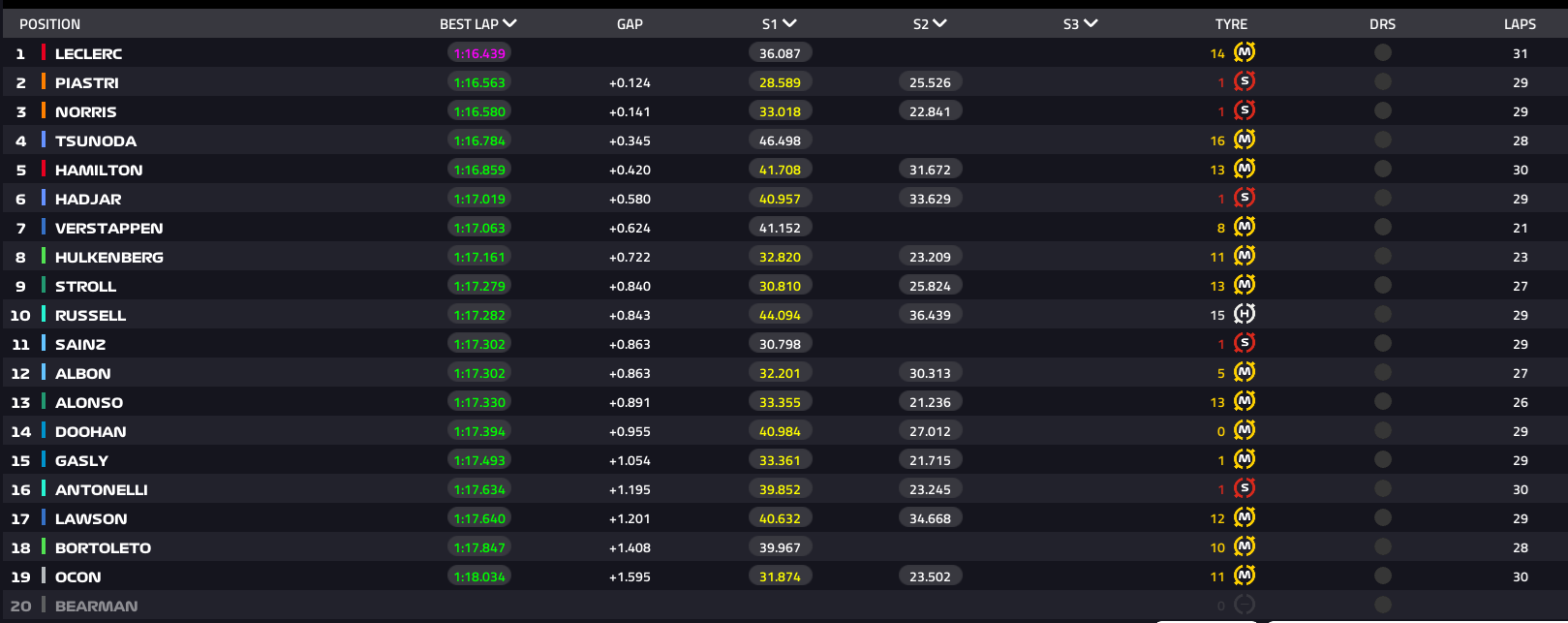
Task: Click Norris's orange team color bar
Action: click(44, 110)
